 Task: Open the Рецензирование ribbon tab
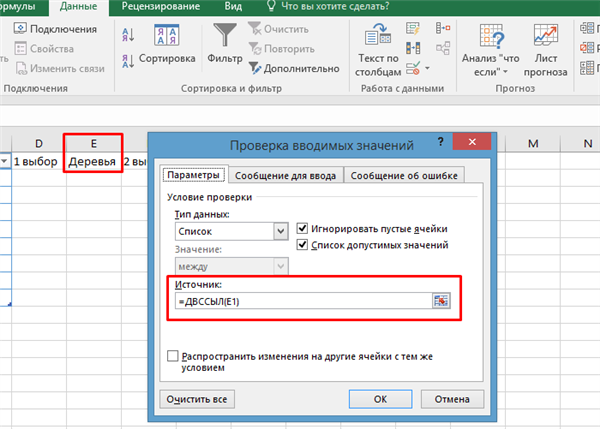tap(161, 7)
